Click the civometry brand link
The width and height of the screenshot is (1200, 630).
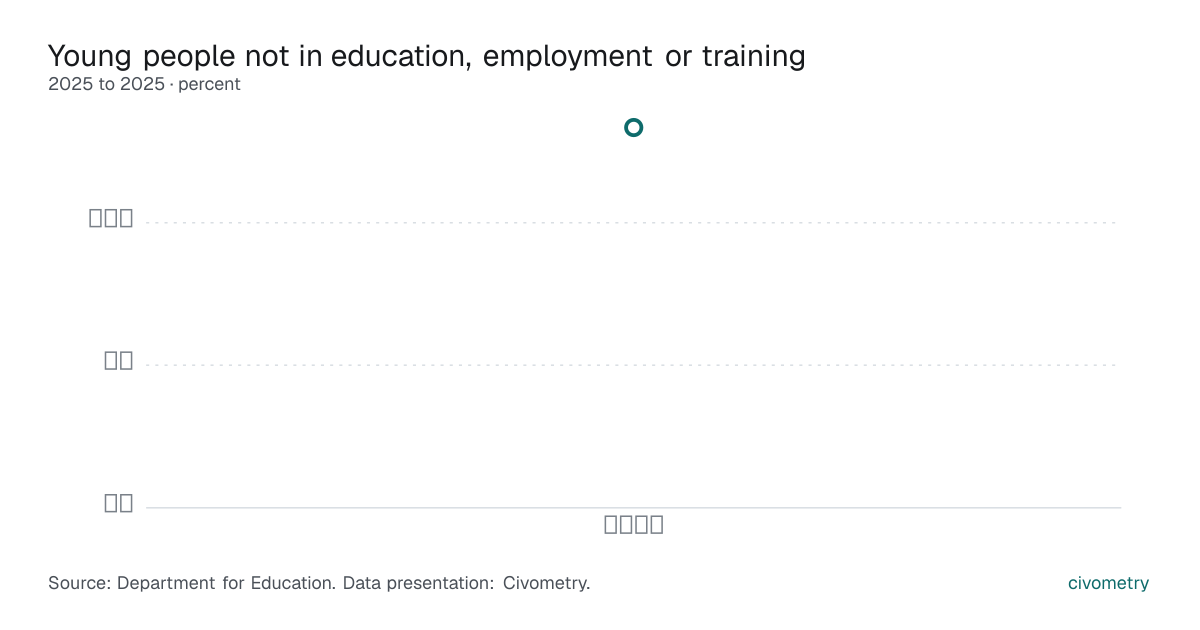coord(1108,583)
